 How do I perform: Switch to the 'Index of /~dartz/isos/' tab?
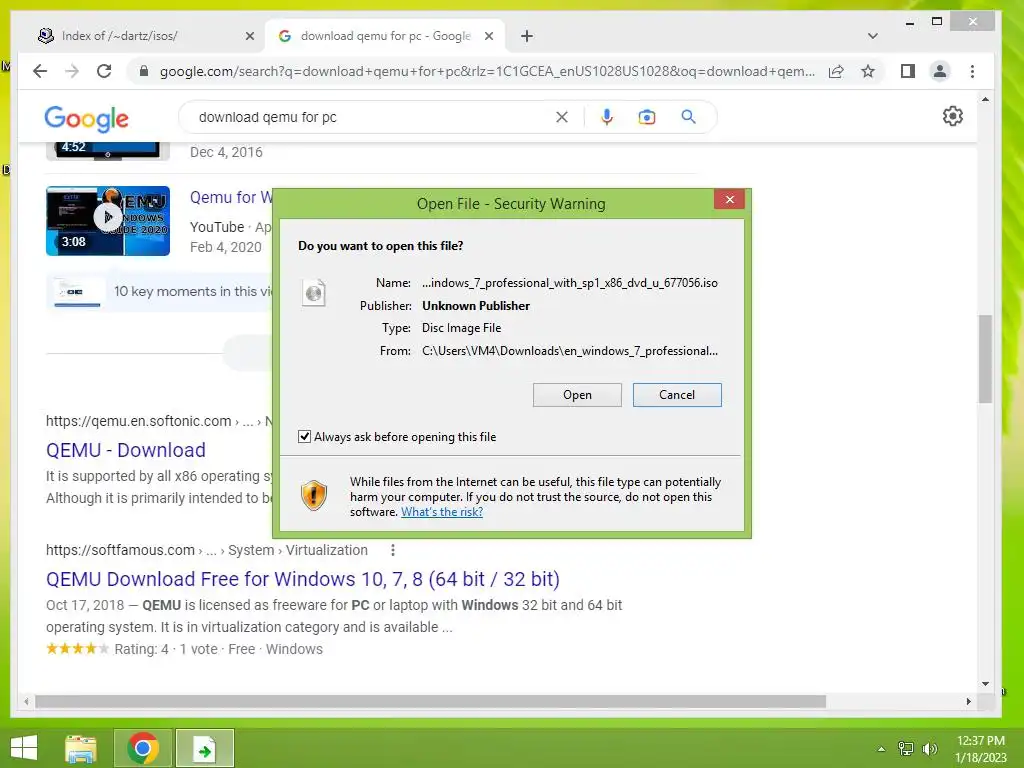[x=147, y=36]
